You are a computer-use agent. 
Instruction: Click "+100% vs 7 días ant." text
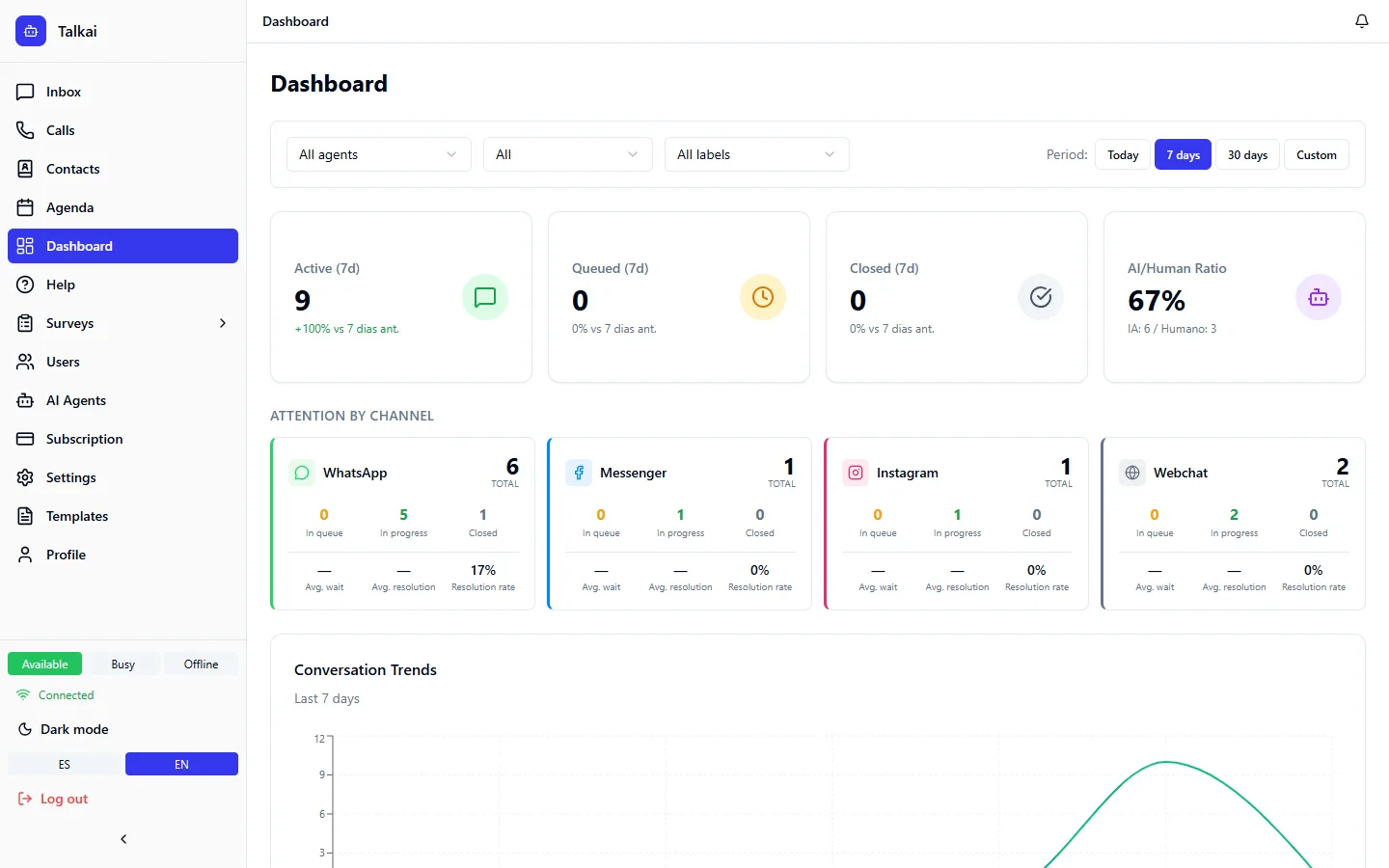coord(346,329)
